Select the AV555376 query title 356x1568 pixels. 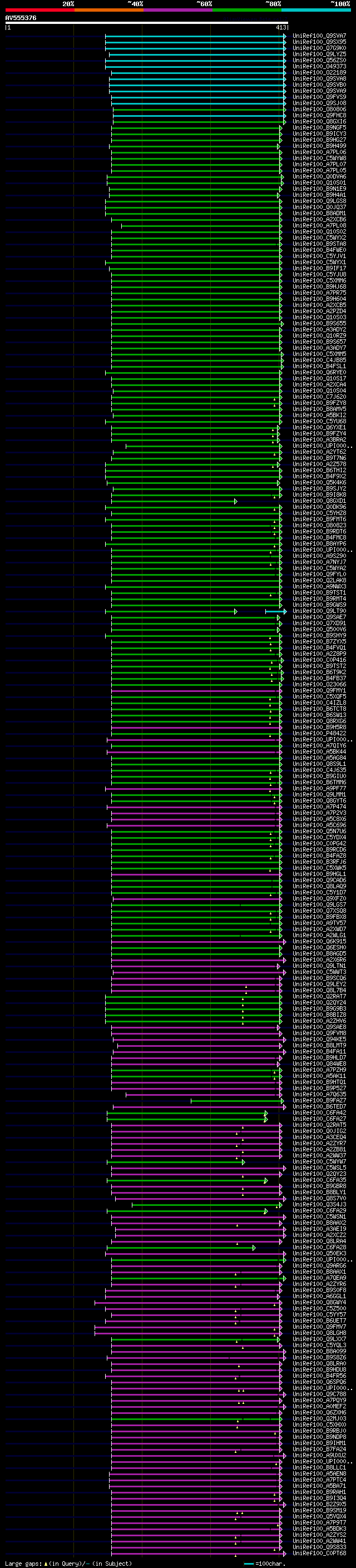coord(21,18)
